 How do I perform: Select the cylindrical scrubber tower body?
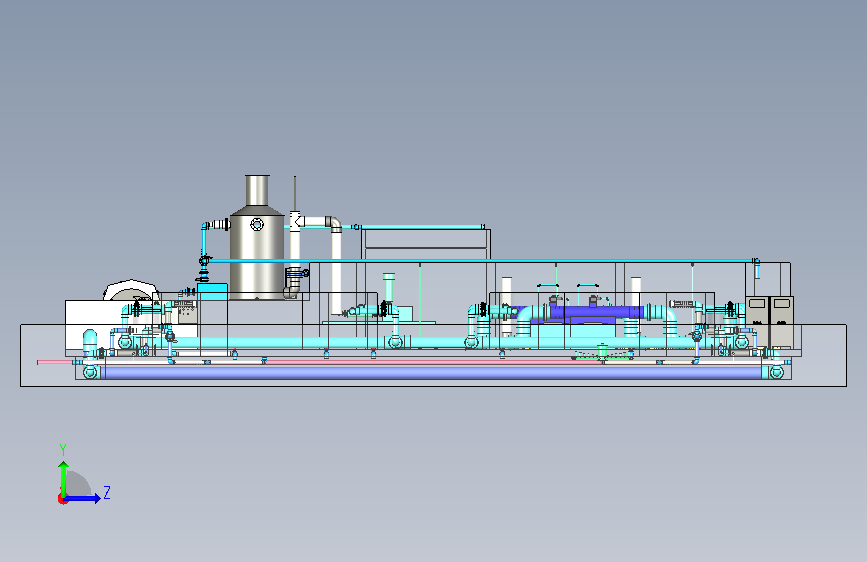(257, 253)
